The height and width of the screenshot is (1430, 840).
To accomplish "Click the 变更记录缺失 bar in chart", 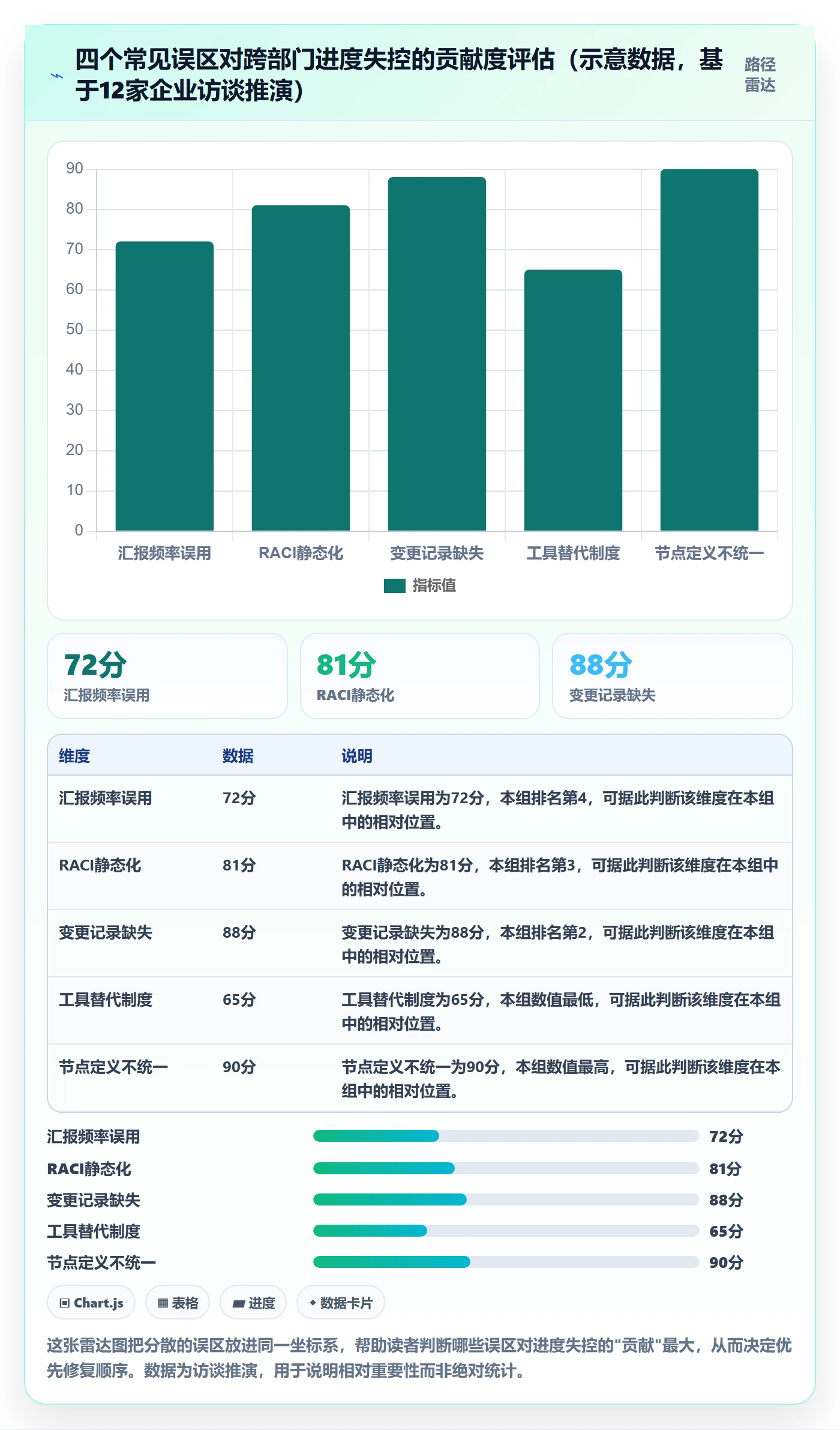I will [x=437, y=354].
